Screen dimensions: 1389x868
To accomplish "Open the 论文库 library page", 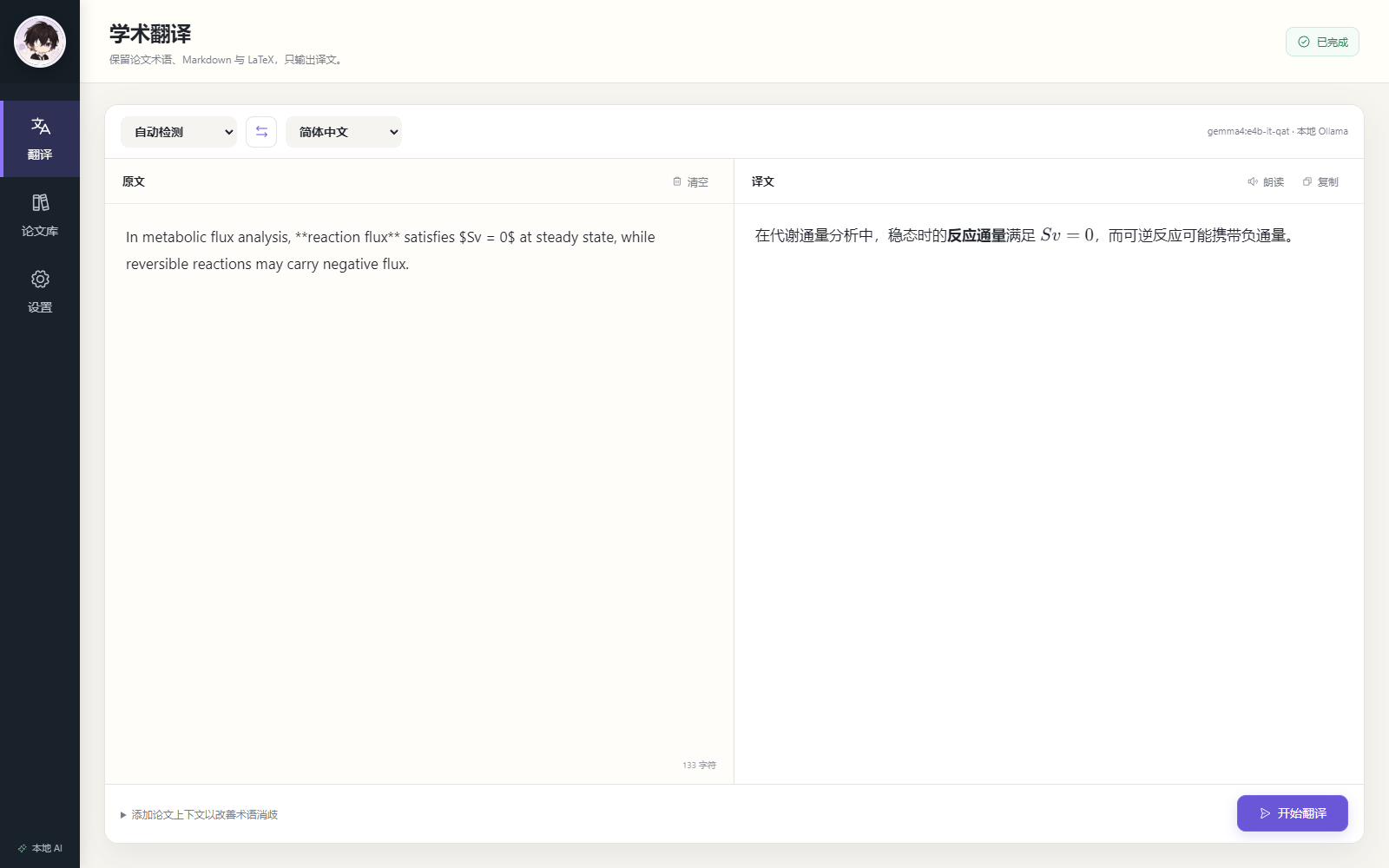I will coord(40,215).
